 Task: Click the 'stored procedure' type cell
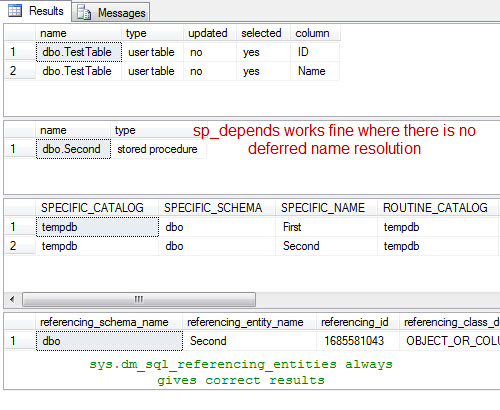pyautogui.click(x=159, y=149)
